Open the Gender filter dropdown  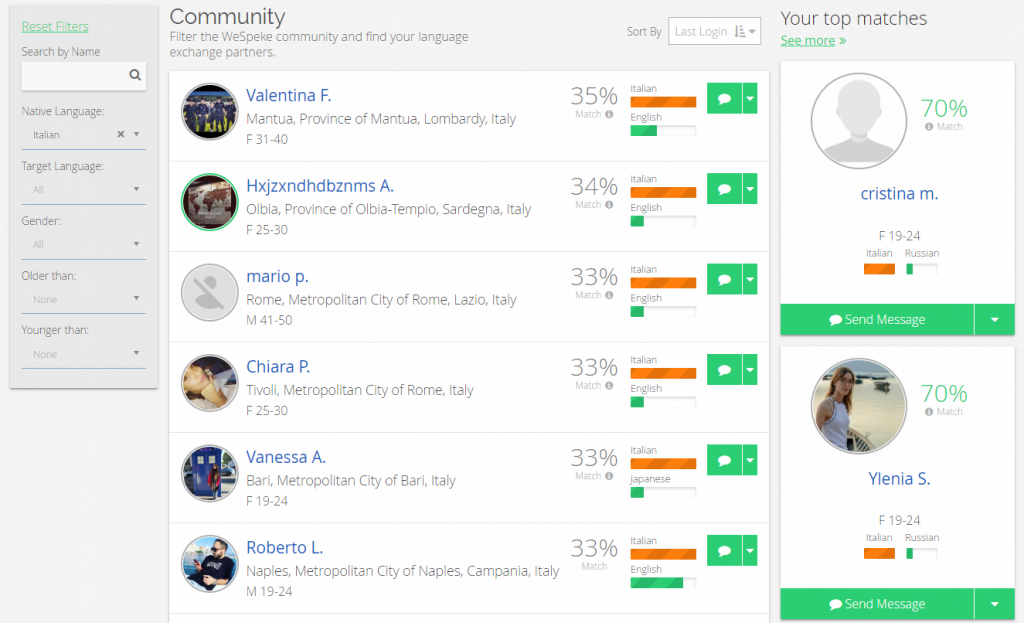click(83, 244)
